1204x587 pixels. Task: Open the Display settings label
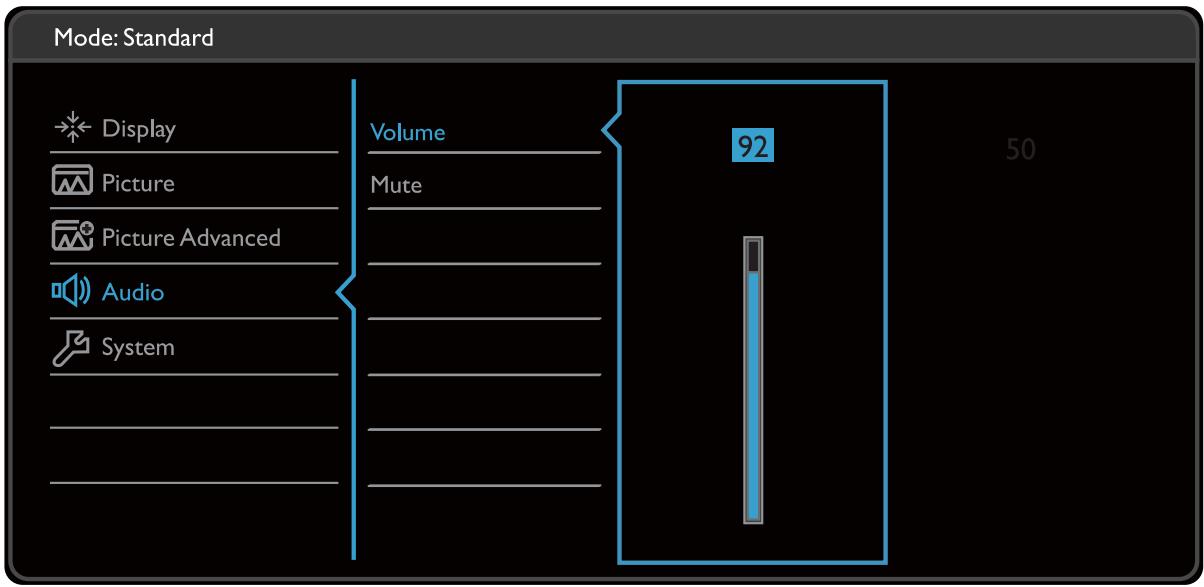138,129
